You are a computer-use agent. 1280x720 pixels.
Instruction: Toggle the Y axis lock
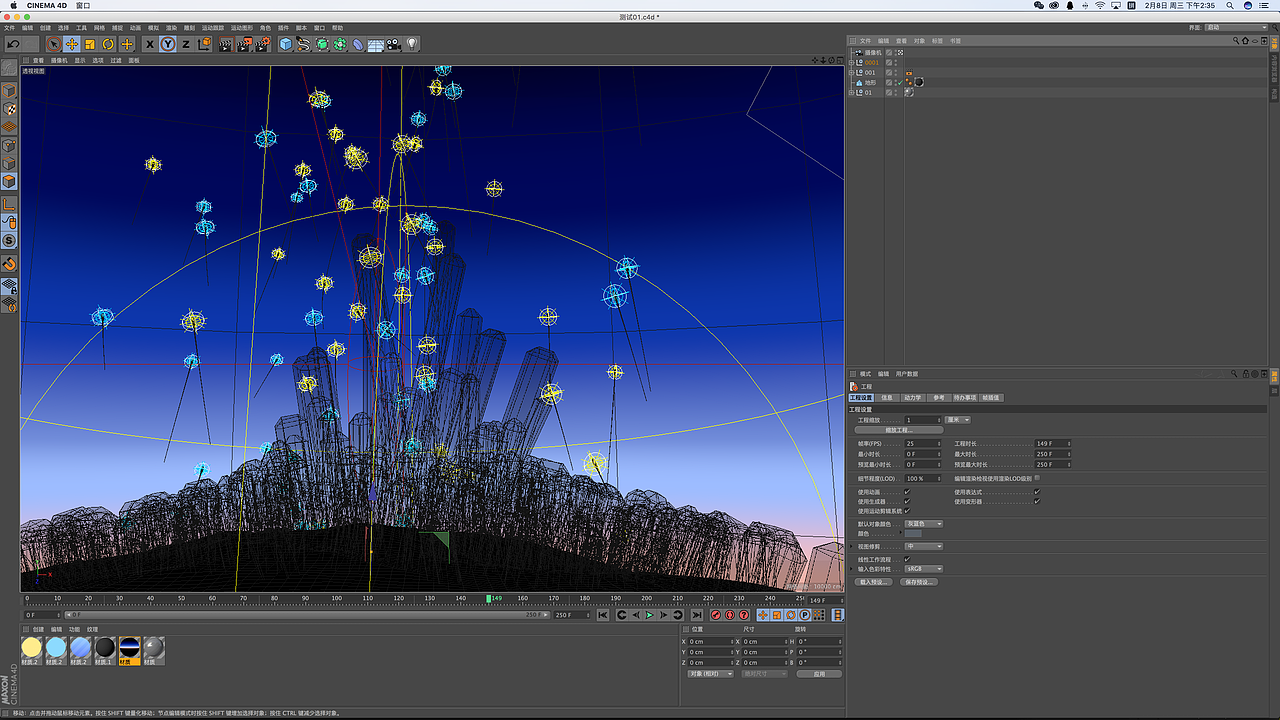(168, 44)
